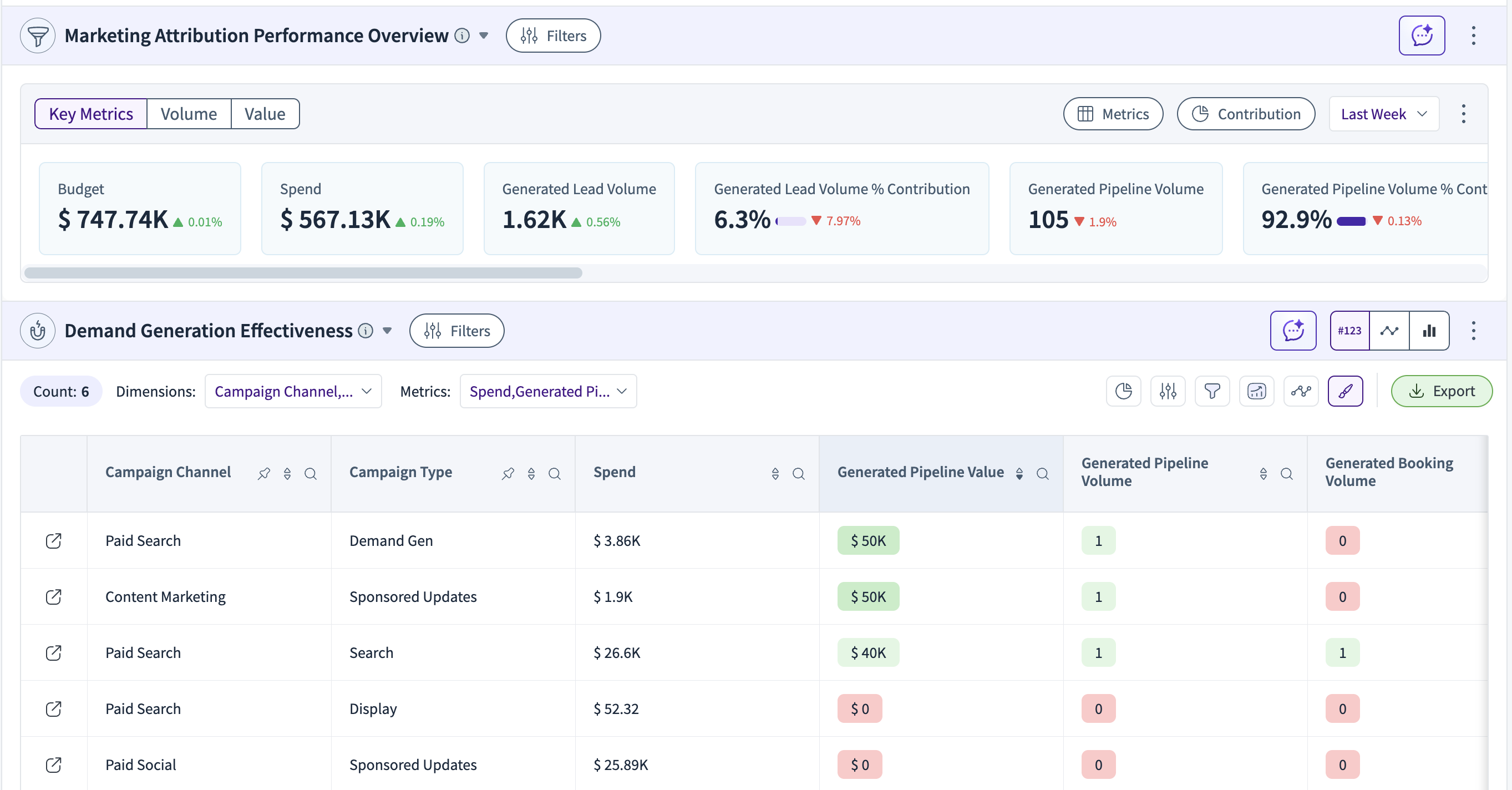Switch to #123 numeric table view
The height and width of the screenshot is (790, 1512).
[x=1349, y=331]
